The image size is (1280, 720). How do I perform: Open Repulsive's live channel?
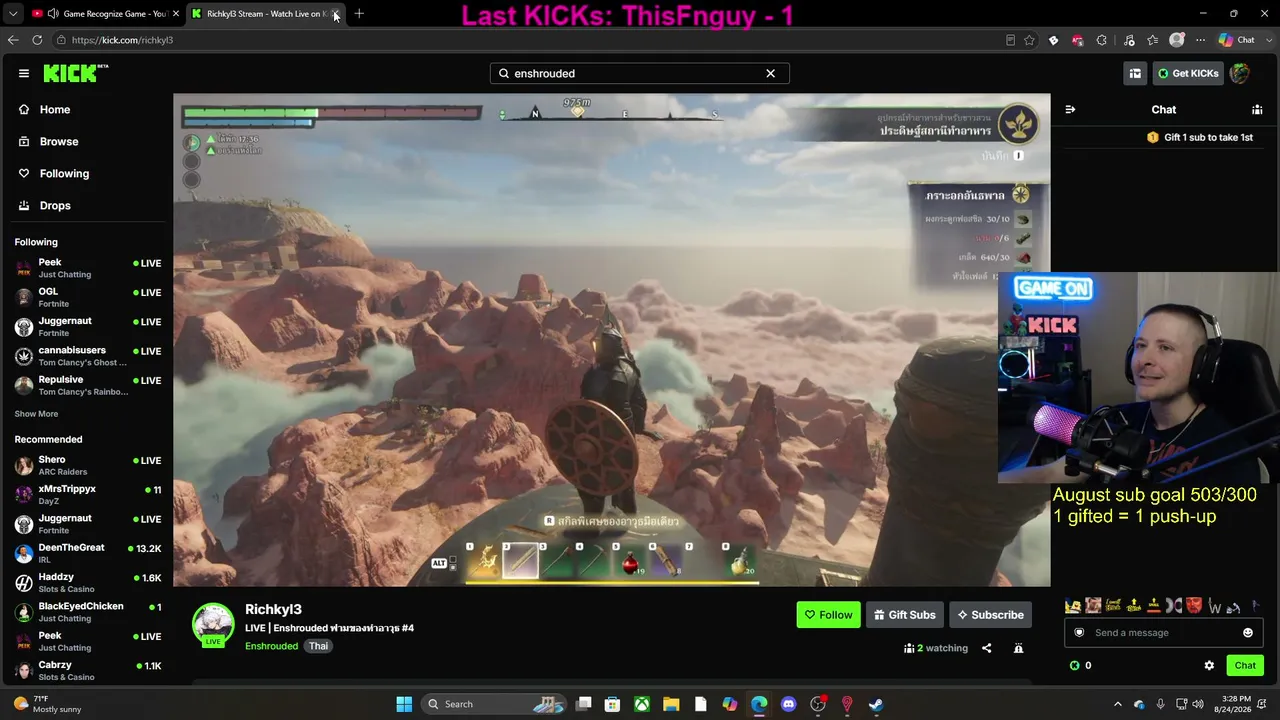pos(86,385)
